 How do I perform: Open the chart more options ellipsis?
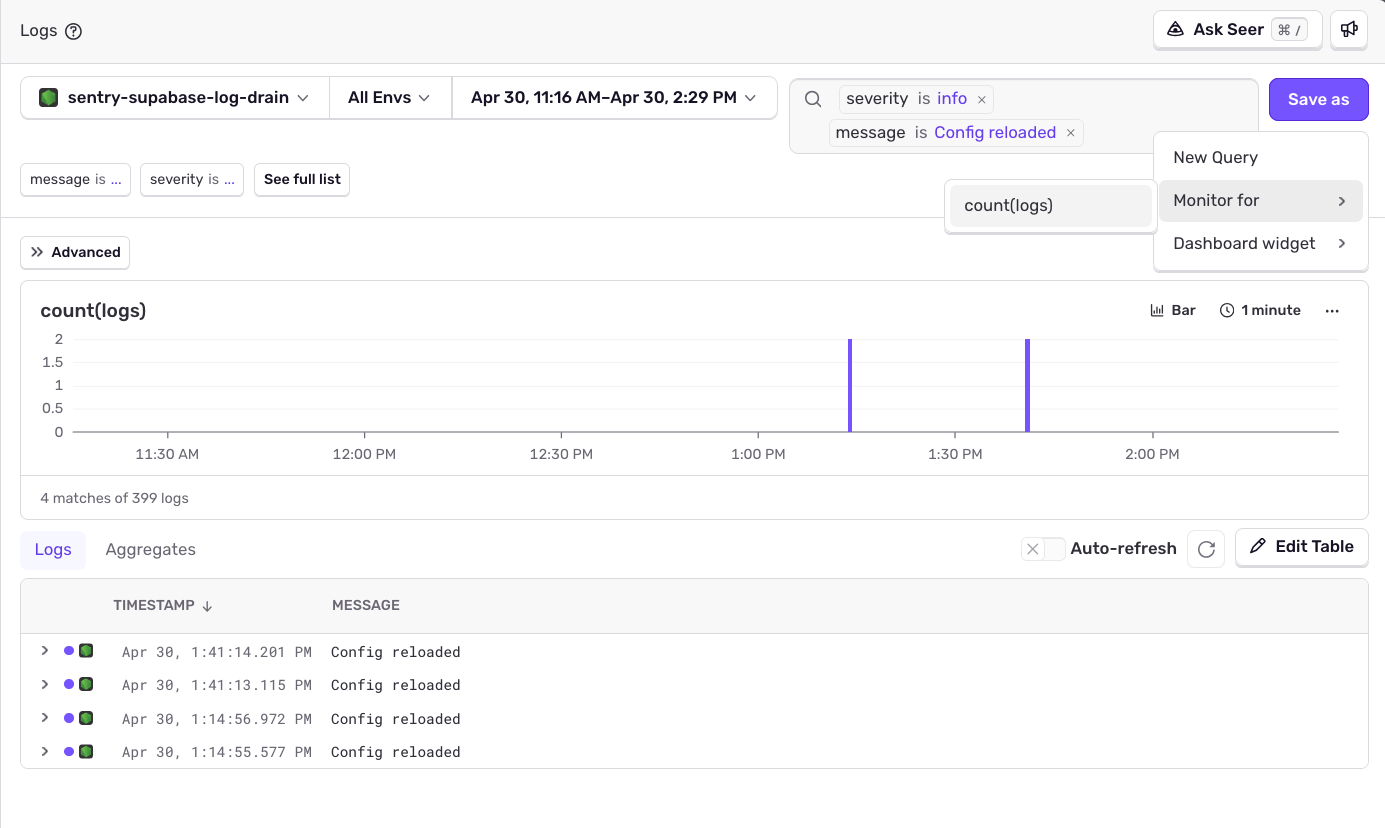pyautogui.click(x=1331, y=310)
